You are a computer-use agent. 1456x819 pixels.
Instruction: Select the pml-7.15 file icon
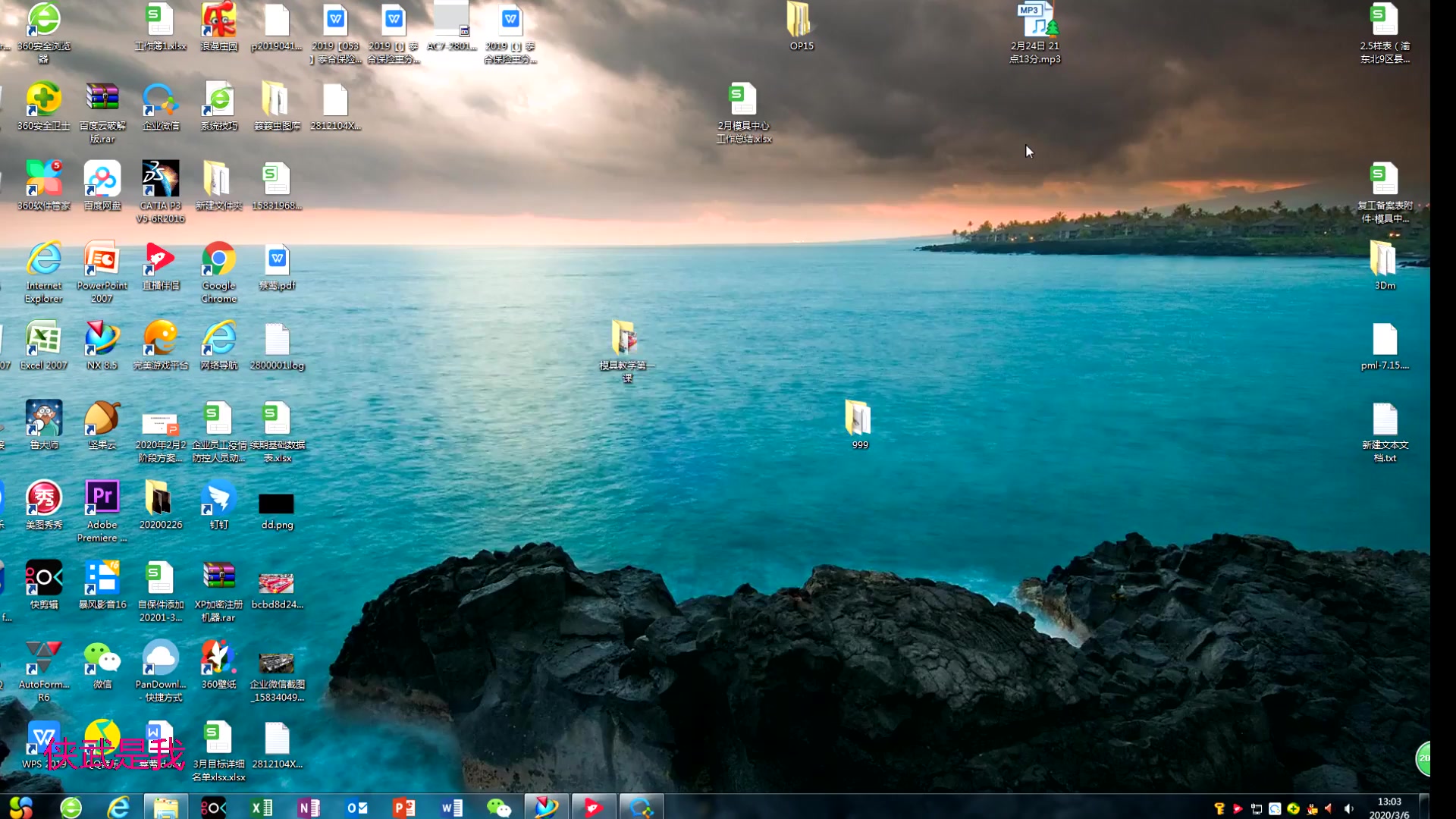click(x=1385, y=346)
